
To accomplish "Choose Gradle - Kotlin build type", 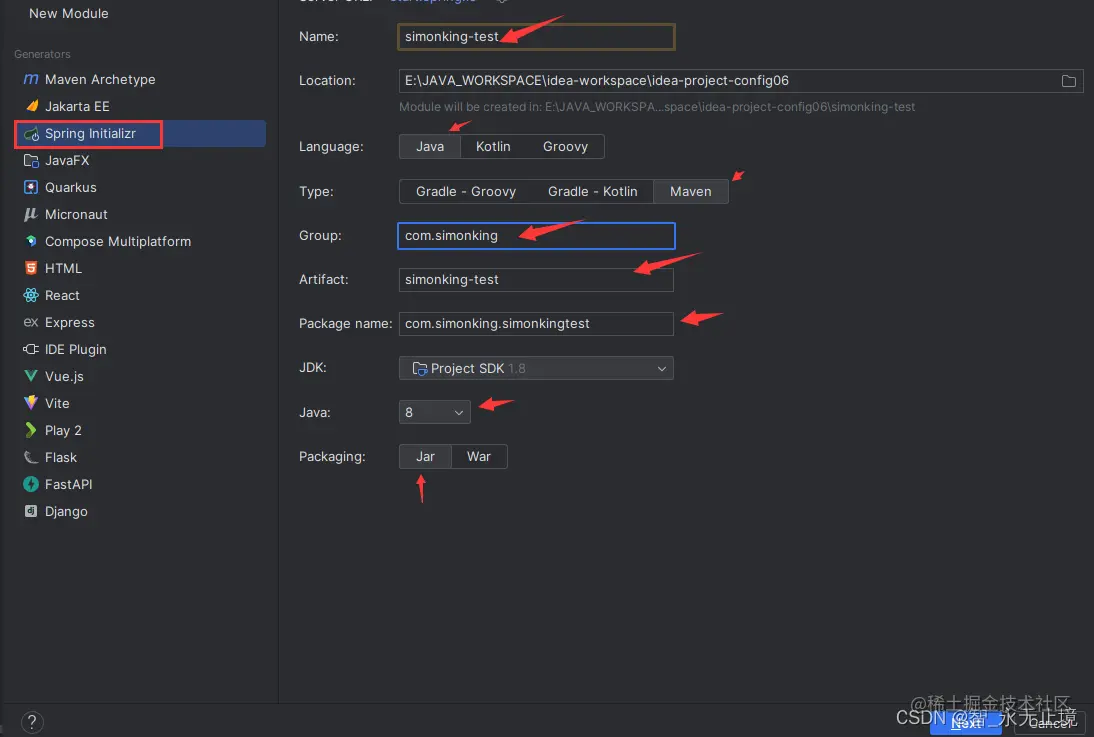I will point(592,191).
